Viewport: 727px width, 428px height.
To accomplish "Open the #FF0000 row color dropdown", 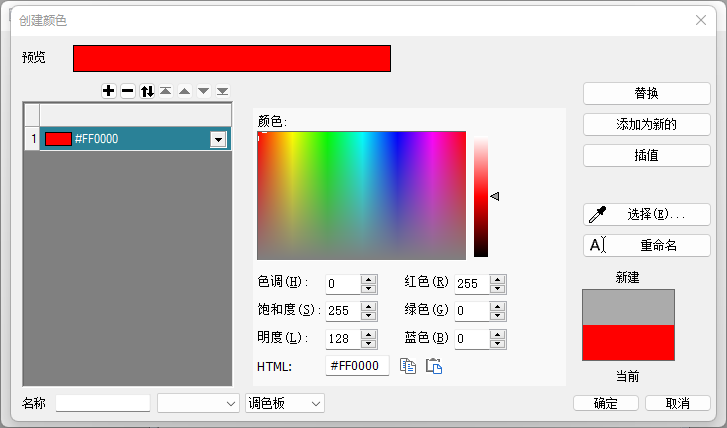I will click(218, 140).
